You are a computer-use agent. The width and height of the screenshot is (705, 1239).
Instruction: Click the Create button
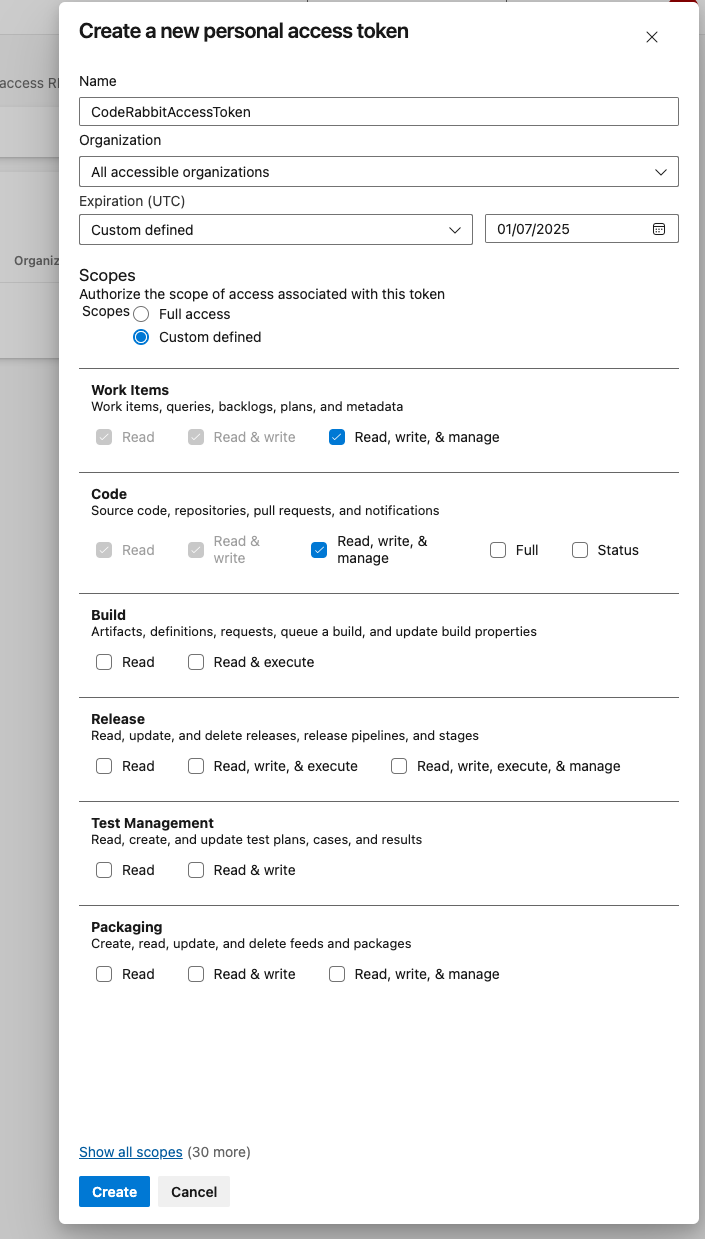coord(113,1191)
